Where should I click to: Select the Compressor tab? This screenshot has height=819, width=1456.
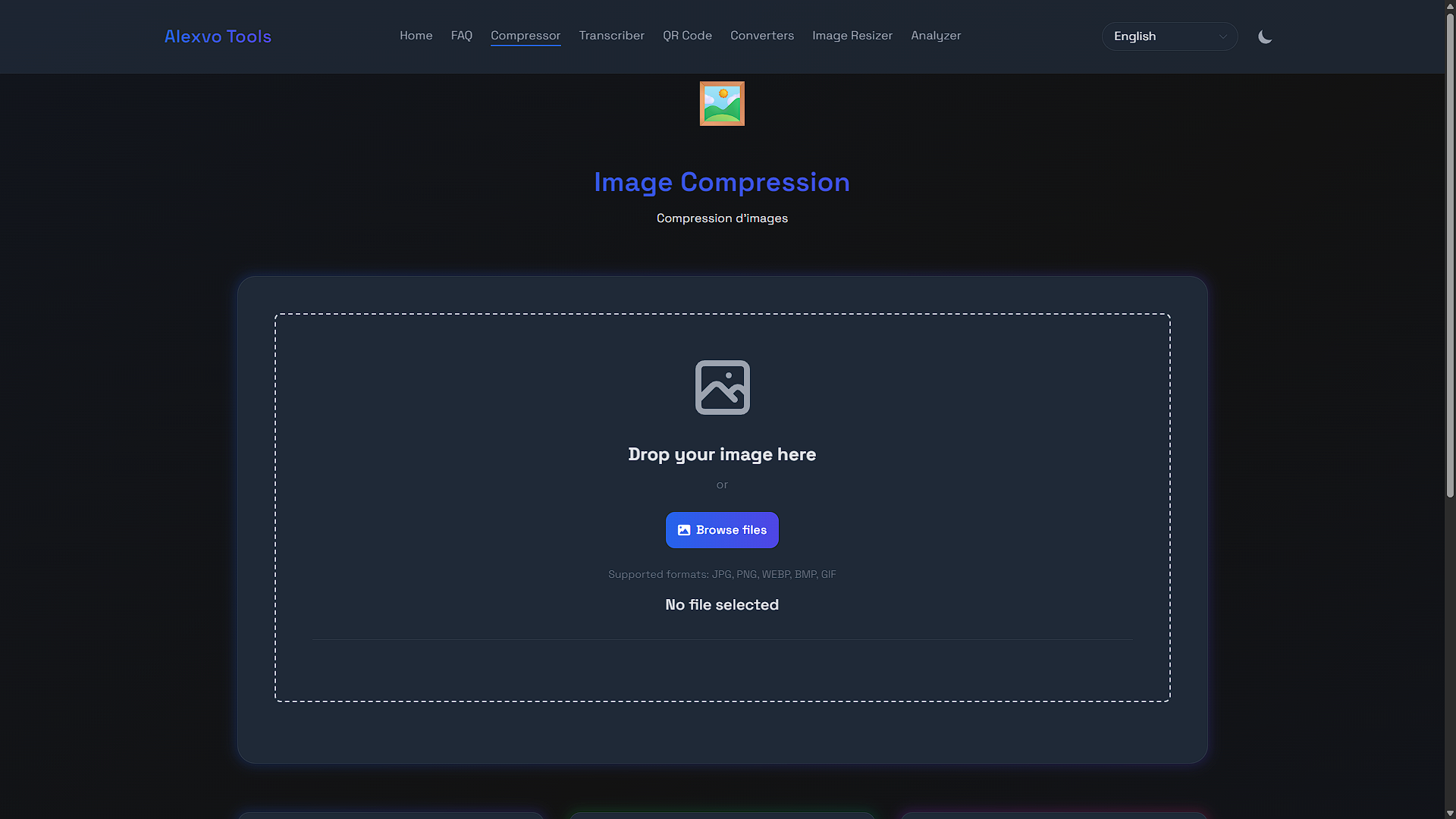[x=526, y=36]
